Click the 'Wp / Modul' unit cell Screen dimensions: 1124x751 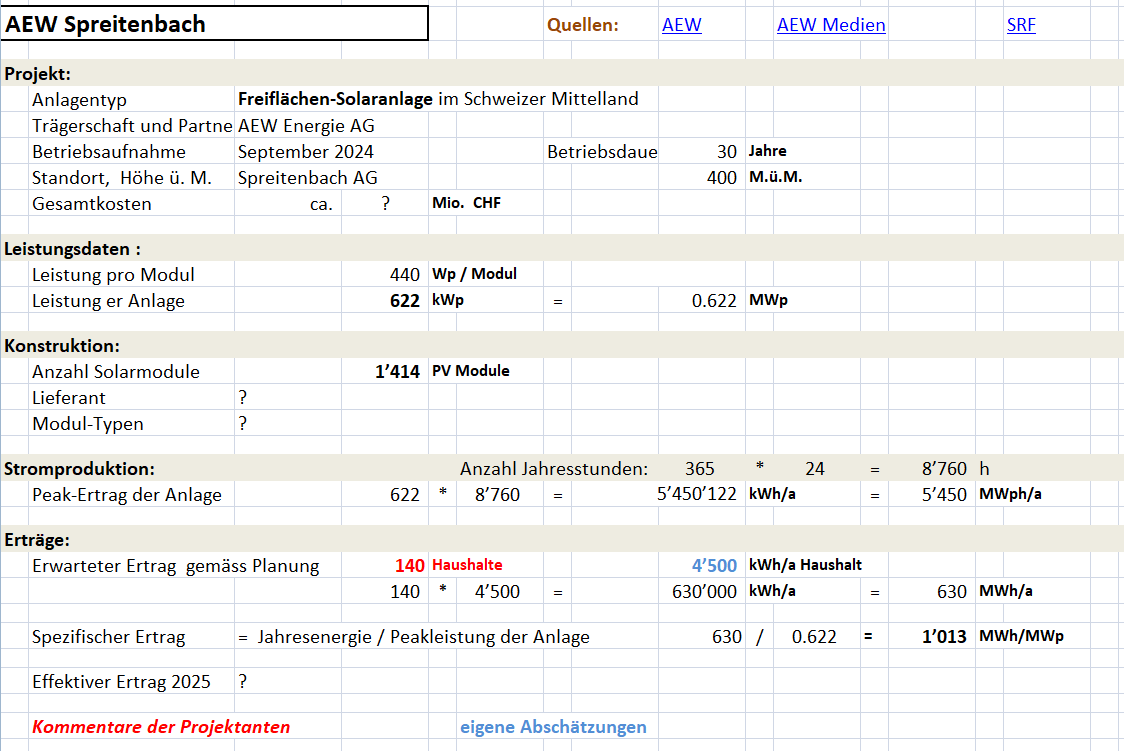474,274
